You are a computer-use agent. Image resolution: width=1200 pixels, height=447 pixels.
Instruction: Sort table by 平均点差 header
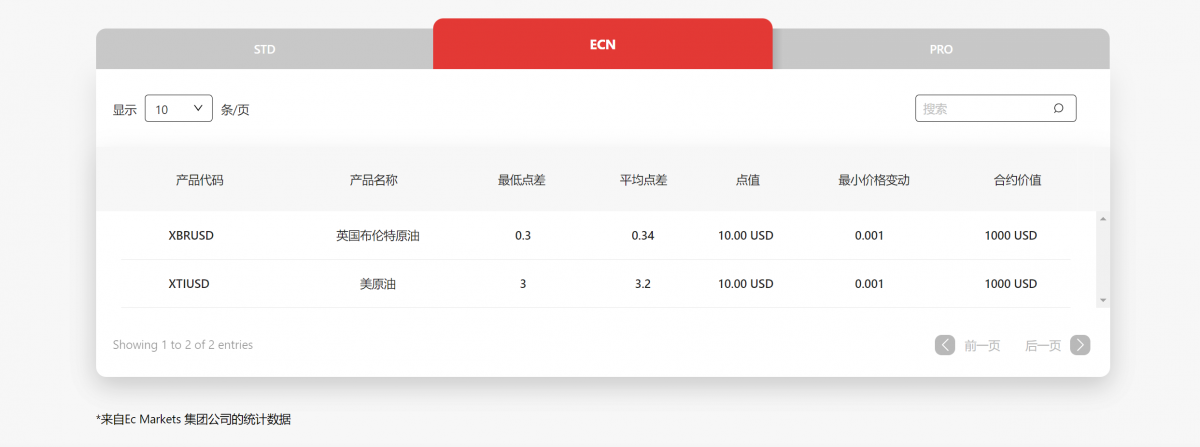click(x=643, y=181)
